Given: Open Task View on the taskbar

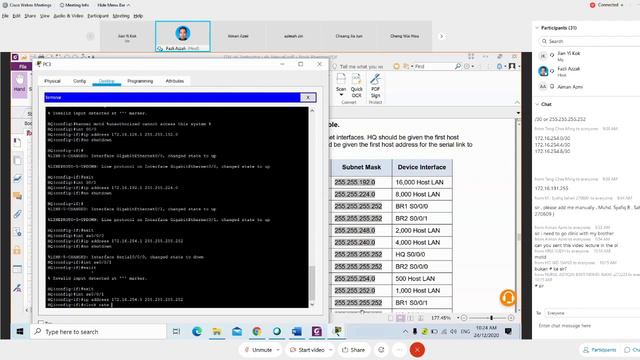Looking at the screenshot, I should [176, 332].
